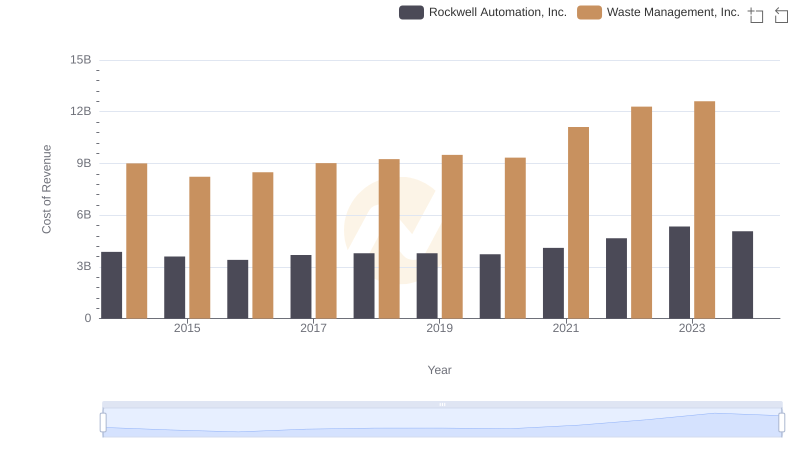This screenshot has height=461, width=800.
Task: Click the Rockwell Automation bar for 2015
Action: point(174,287)
